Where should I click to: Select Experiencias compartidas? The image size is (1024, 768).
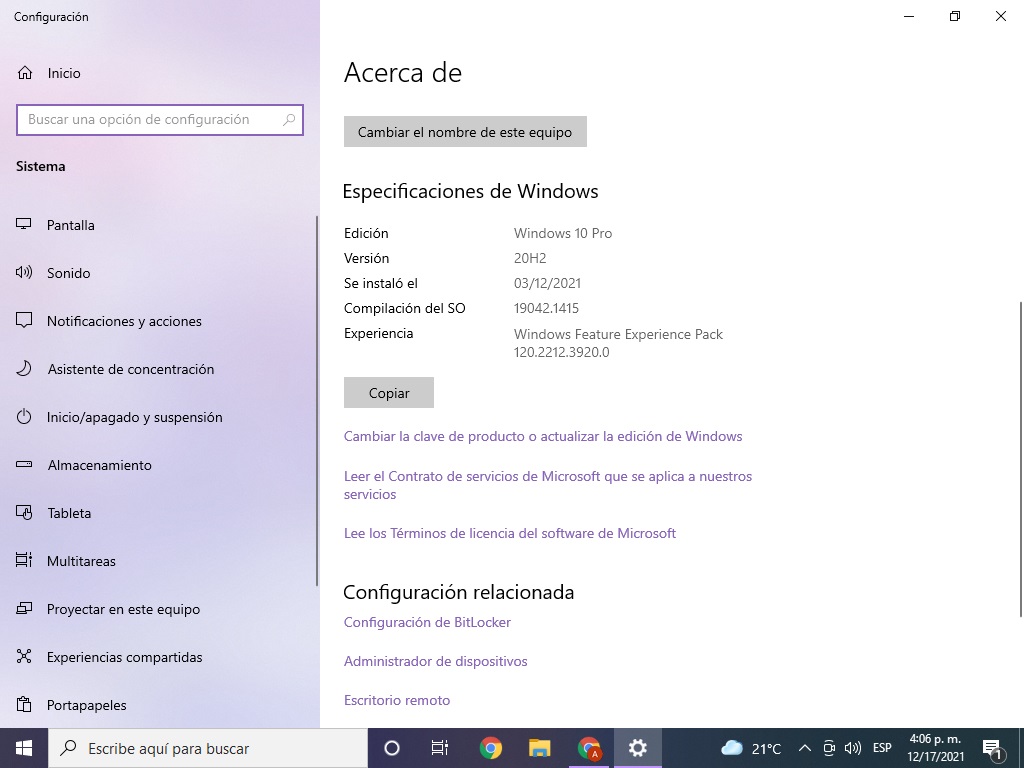[125, 657]
